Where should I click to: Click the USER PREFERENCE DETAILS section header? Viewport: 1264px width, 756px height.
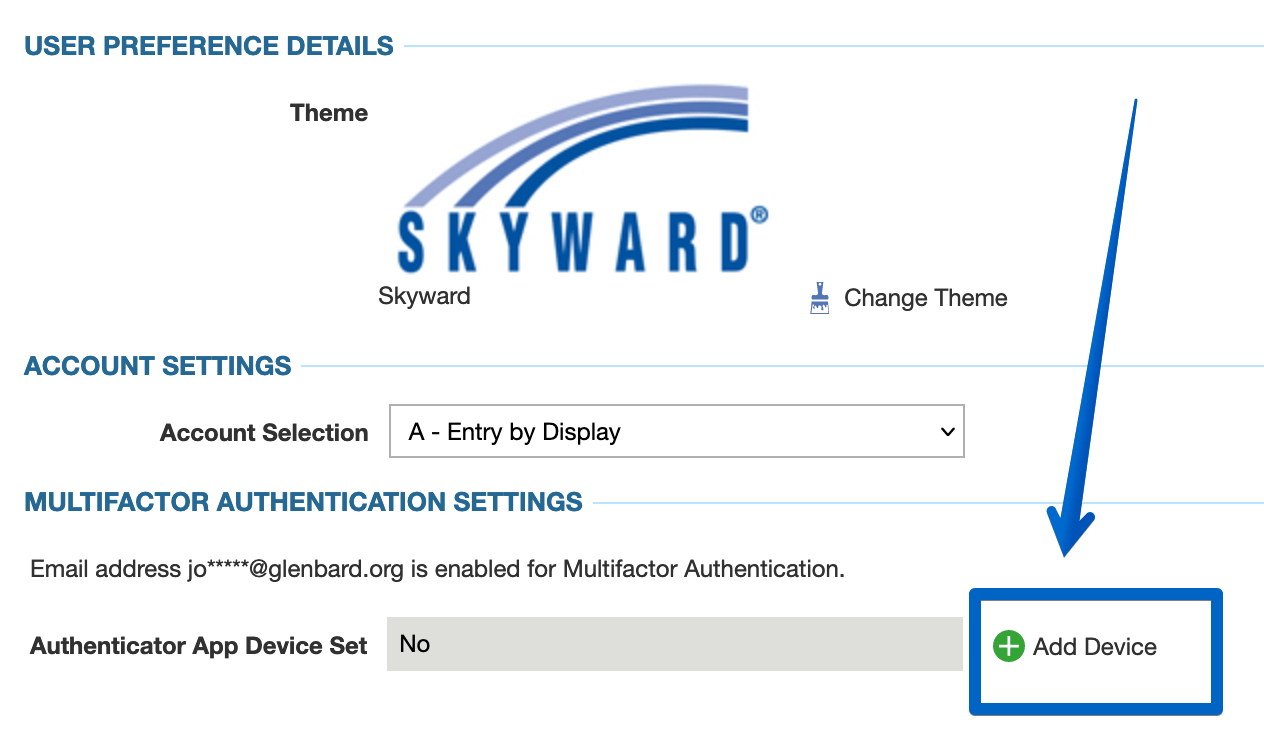pyautogui.click(x=209, y=45)
